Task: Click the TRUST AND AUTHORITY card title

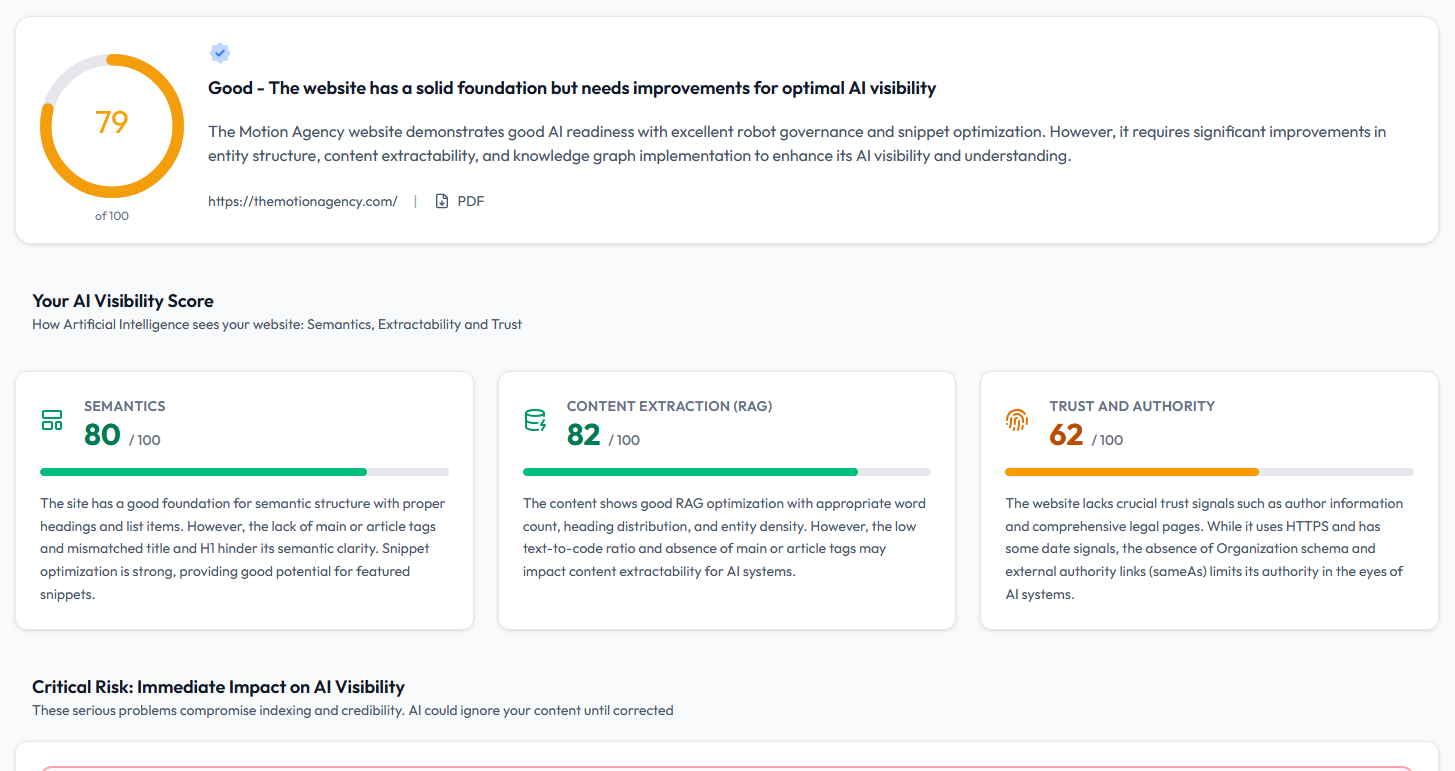Action: tap(1132, 406)
